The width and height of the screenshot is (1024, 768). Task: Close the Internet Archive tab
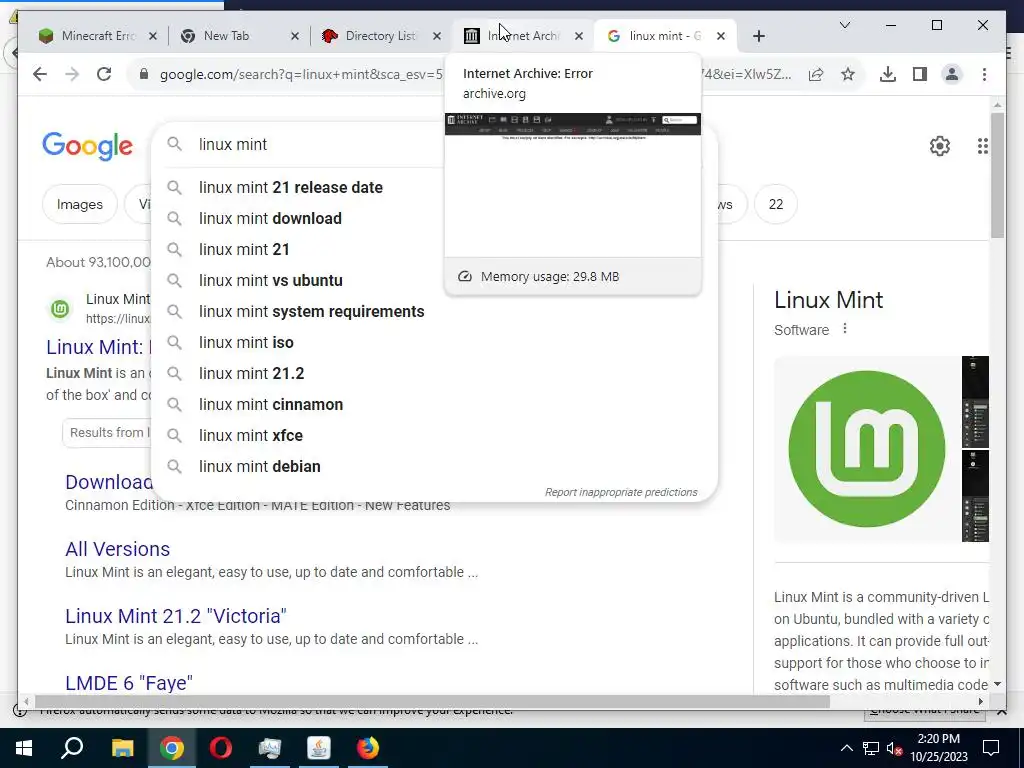pyautogui.click(x=579, y=36)
